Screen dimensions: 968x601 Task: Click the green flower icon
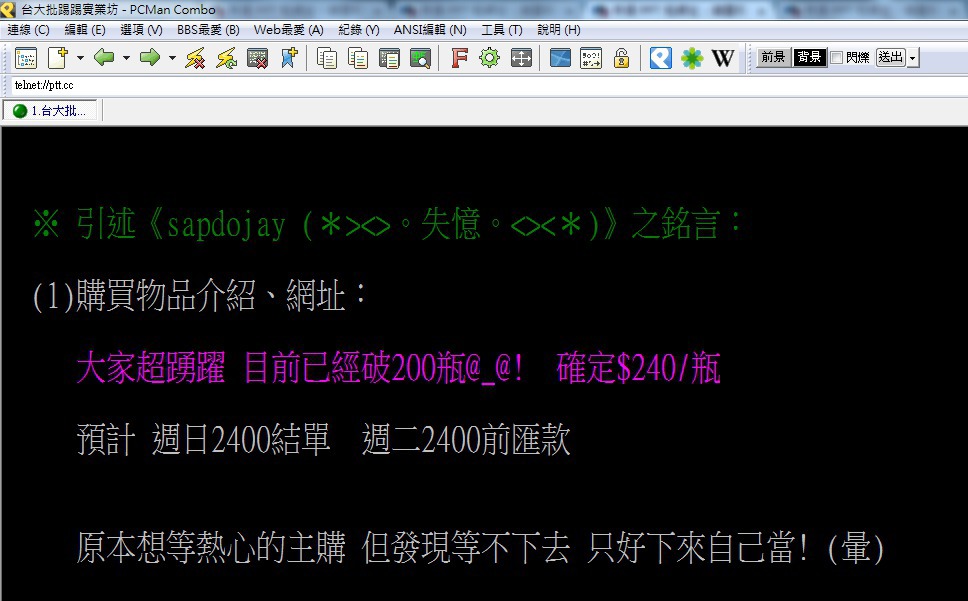click(x=692, y=58)
